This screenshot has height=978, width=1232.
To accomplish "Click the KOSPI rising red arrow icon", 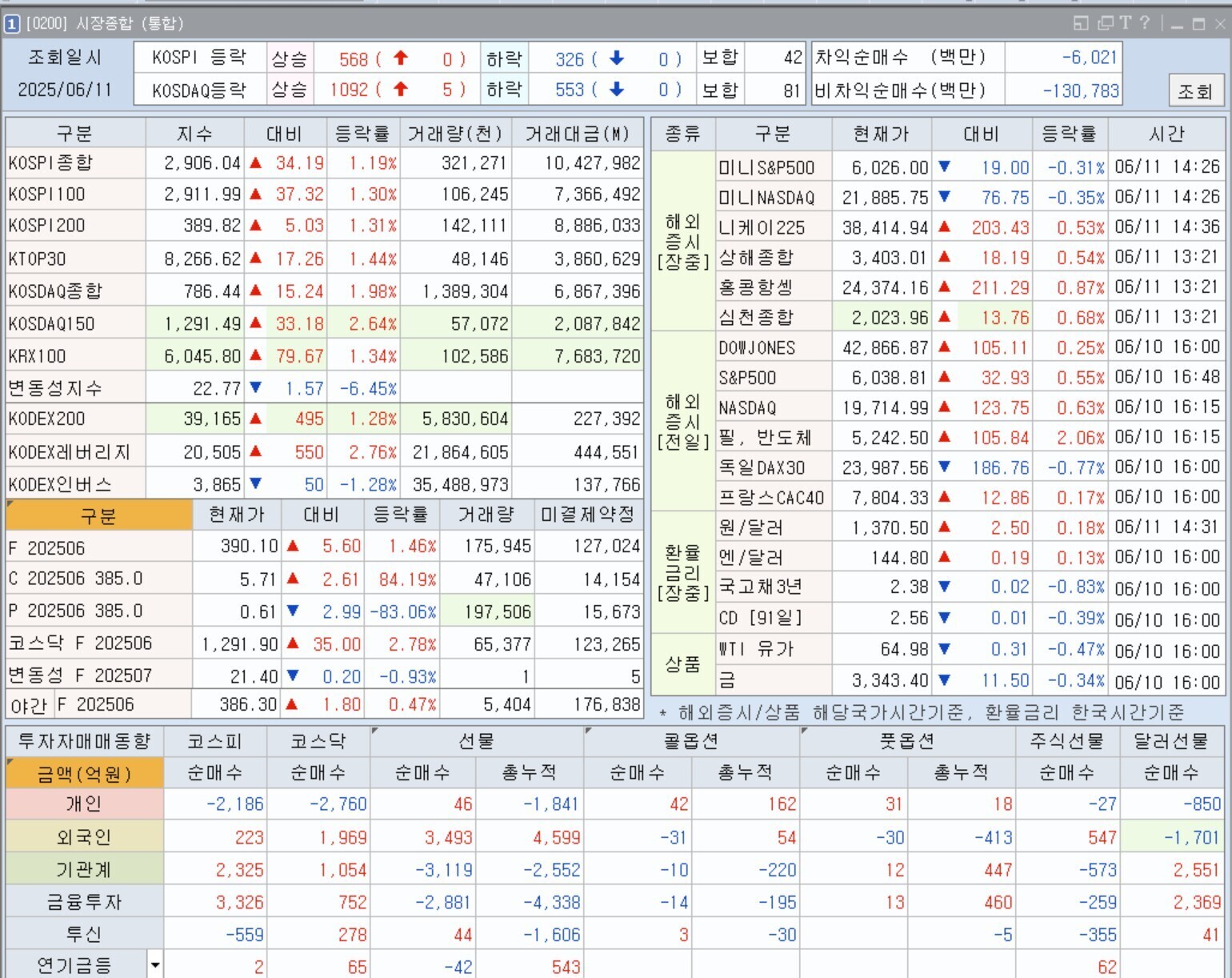I will coord(401,58).
